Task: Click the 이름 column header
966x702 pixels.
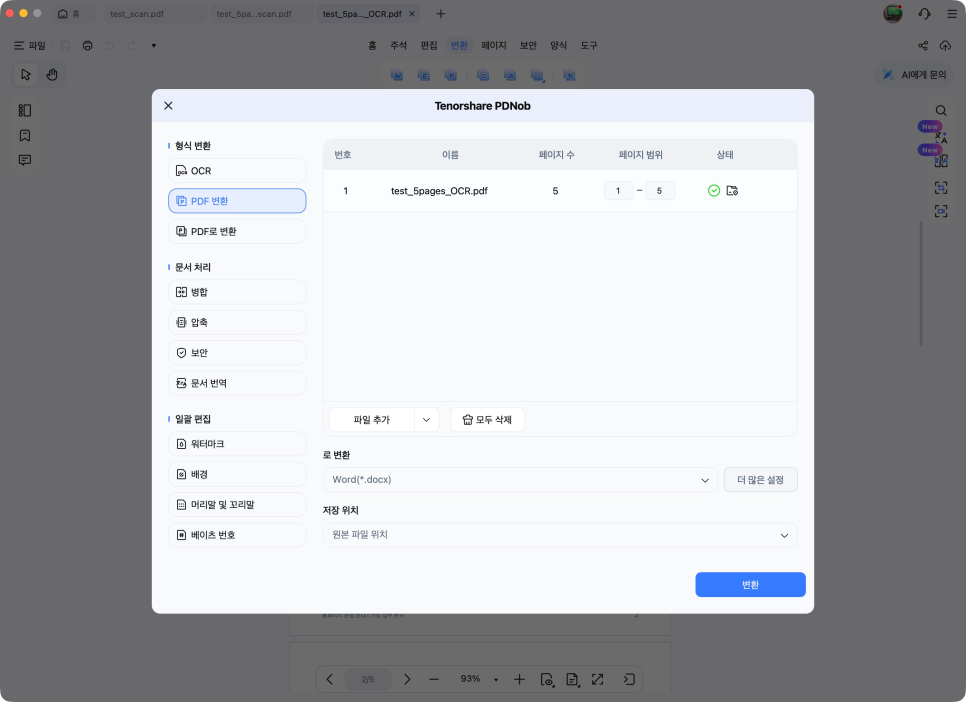Action: click(450, 155)
